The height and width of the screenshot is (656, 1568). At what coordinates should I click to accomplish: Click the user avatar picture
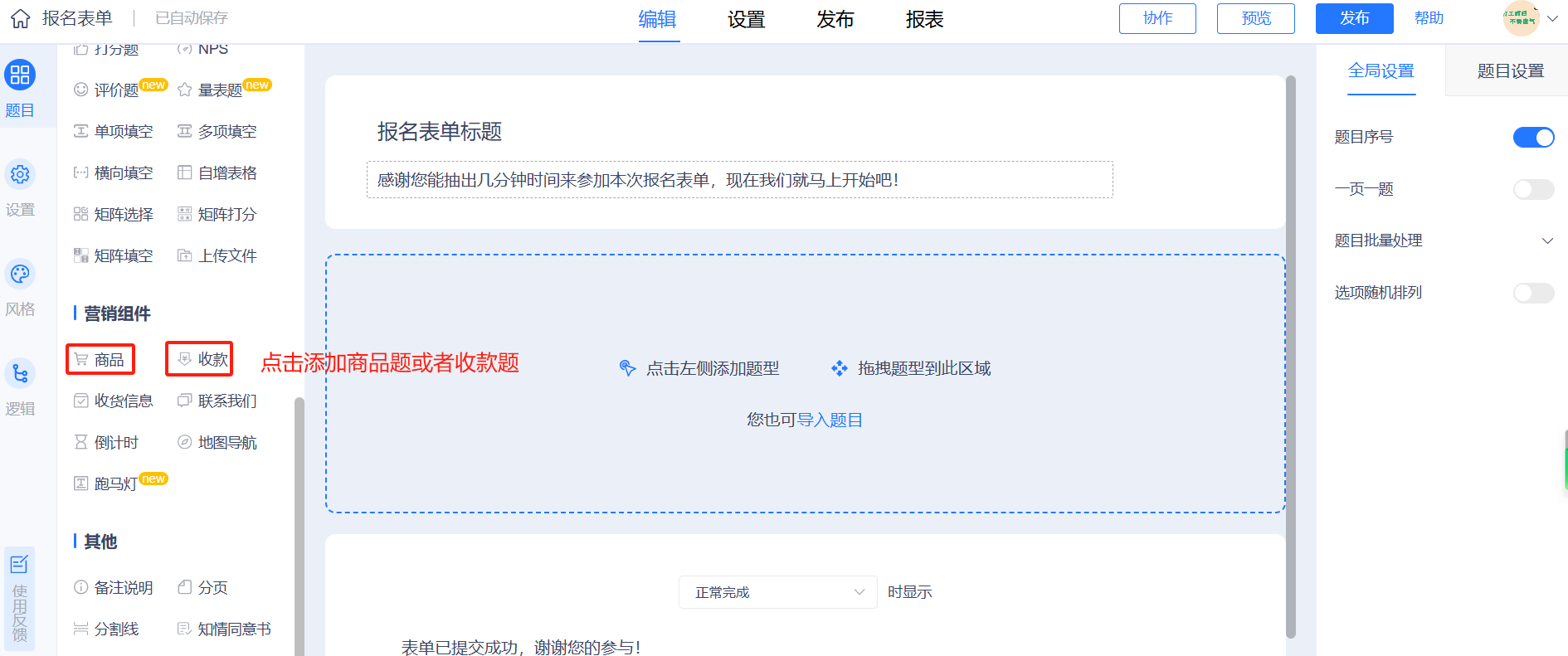pos(1521,18)
